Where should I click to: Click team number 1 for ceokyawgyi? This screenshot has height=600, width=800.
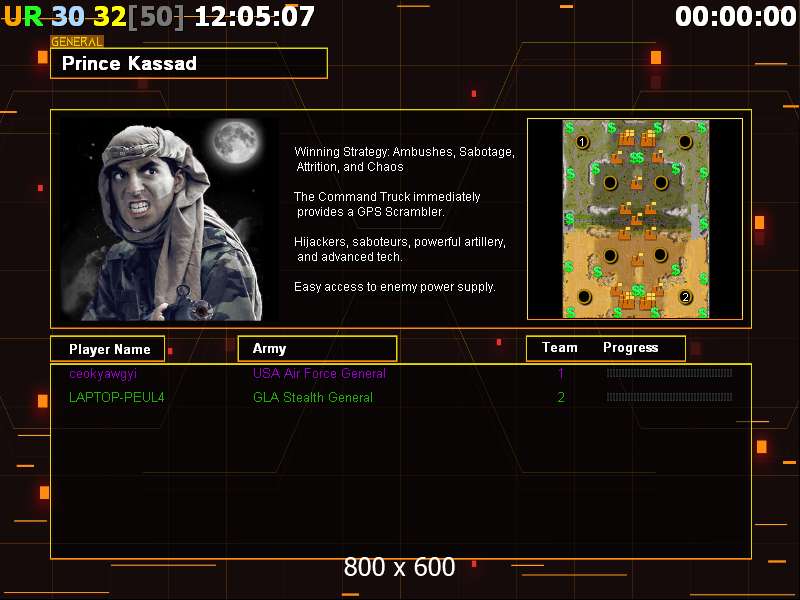[x=561, y=374]
